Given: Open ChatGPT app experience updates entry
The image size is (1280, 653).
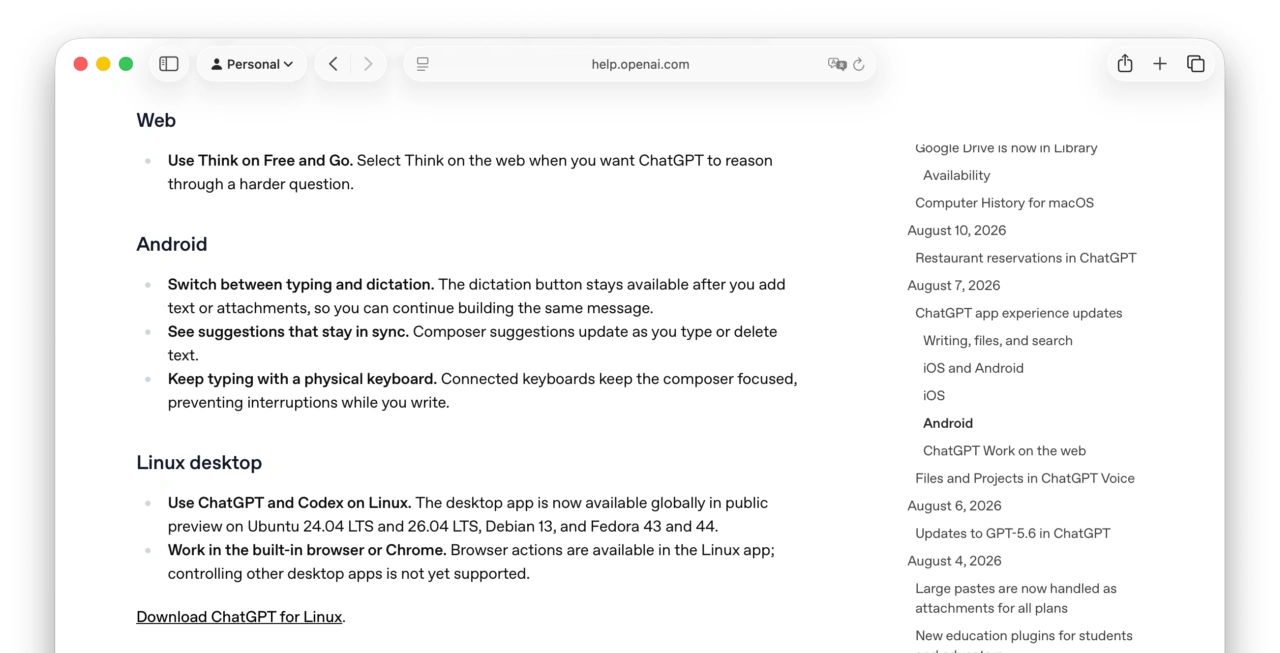Looking at the screenshot, I should (1019, 313).
